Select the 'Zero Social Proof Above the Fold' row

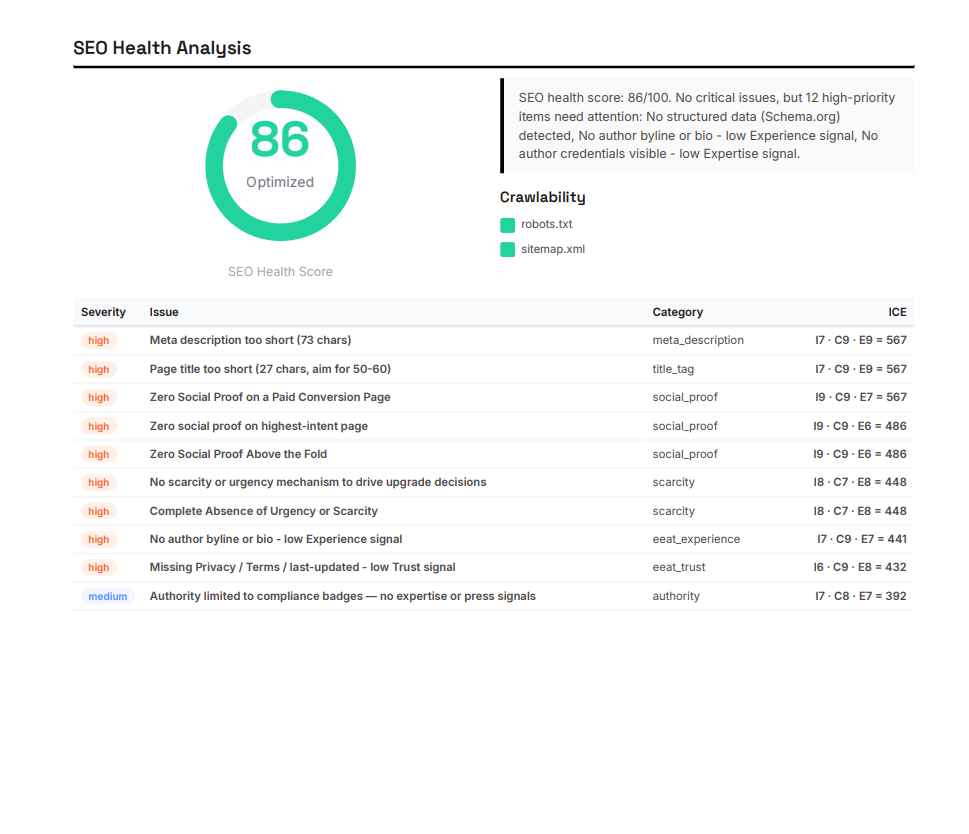tap(238, 454)
